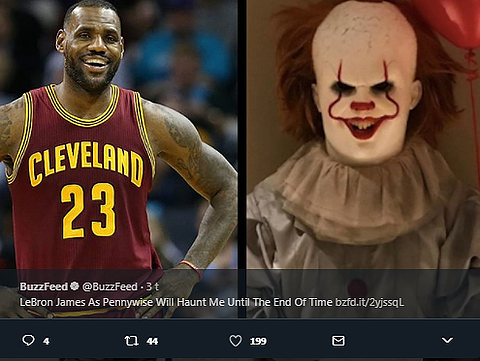Screen dimensions: 480x361
Task: Click the CLEVELAND lettering on the jersey
Action: [x=85, y=164]
